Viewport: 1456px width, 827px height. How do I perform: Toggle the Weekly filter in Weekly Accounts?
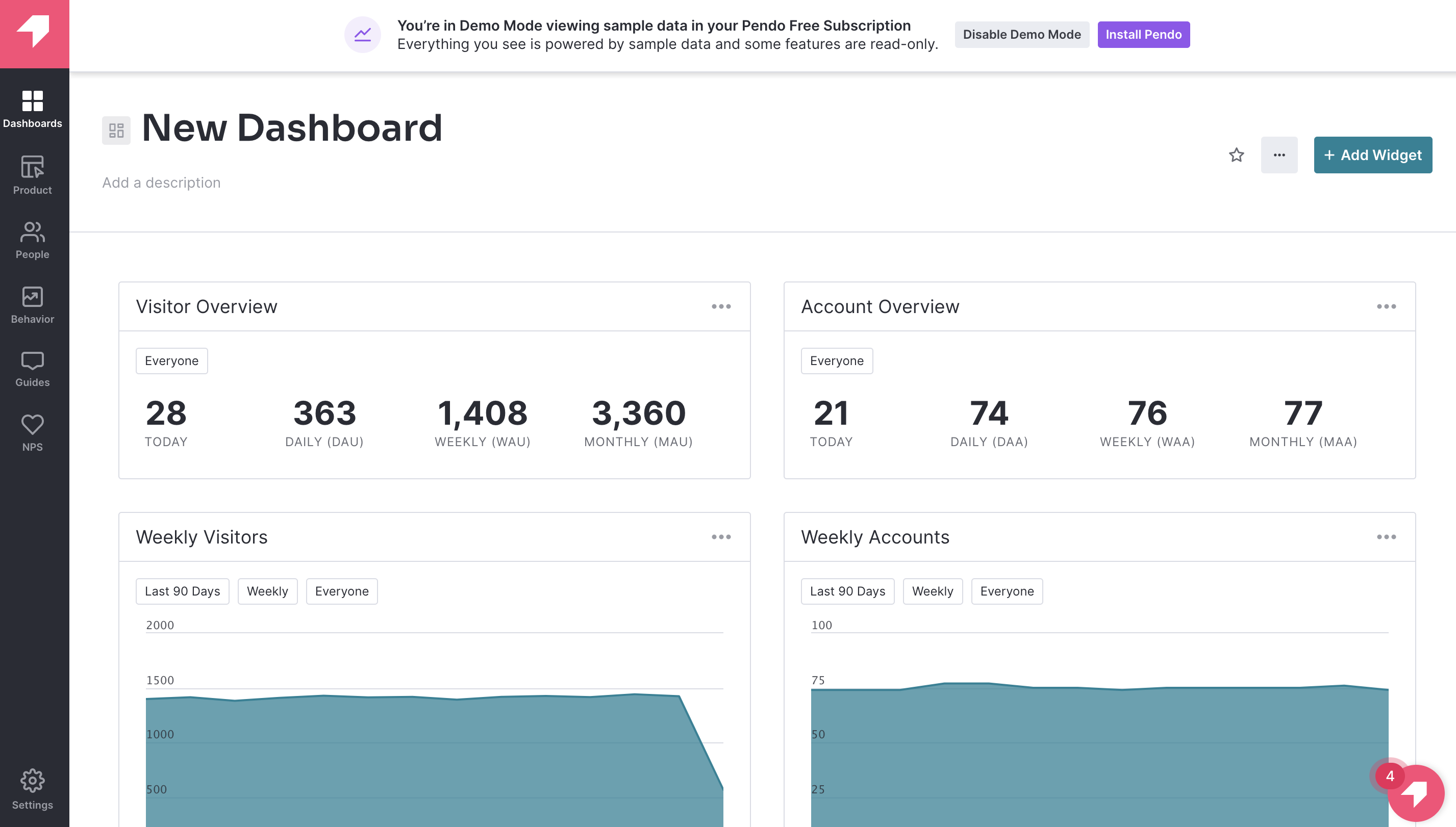(932, 590)
